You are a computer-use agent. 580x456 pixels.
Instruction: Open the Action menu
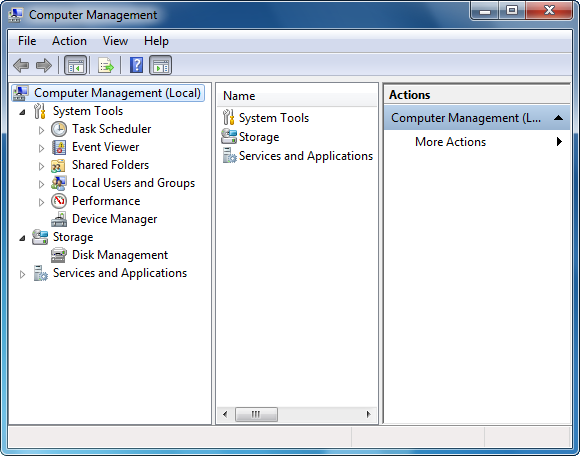pyautogui.click(x=69, y=41)
